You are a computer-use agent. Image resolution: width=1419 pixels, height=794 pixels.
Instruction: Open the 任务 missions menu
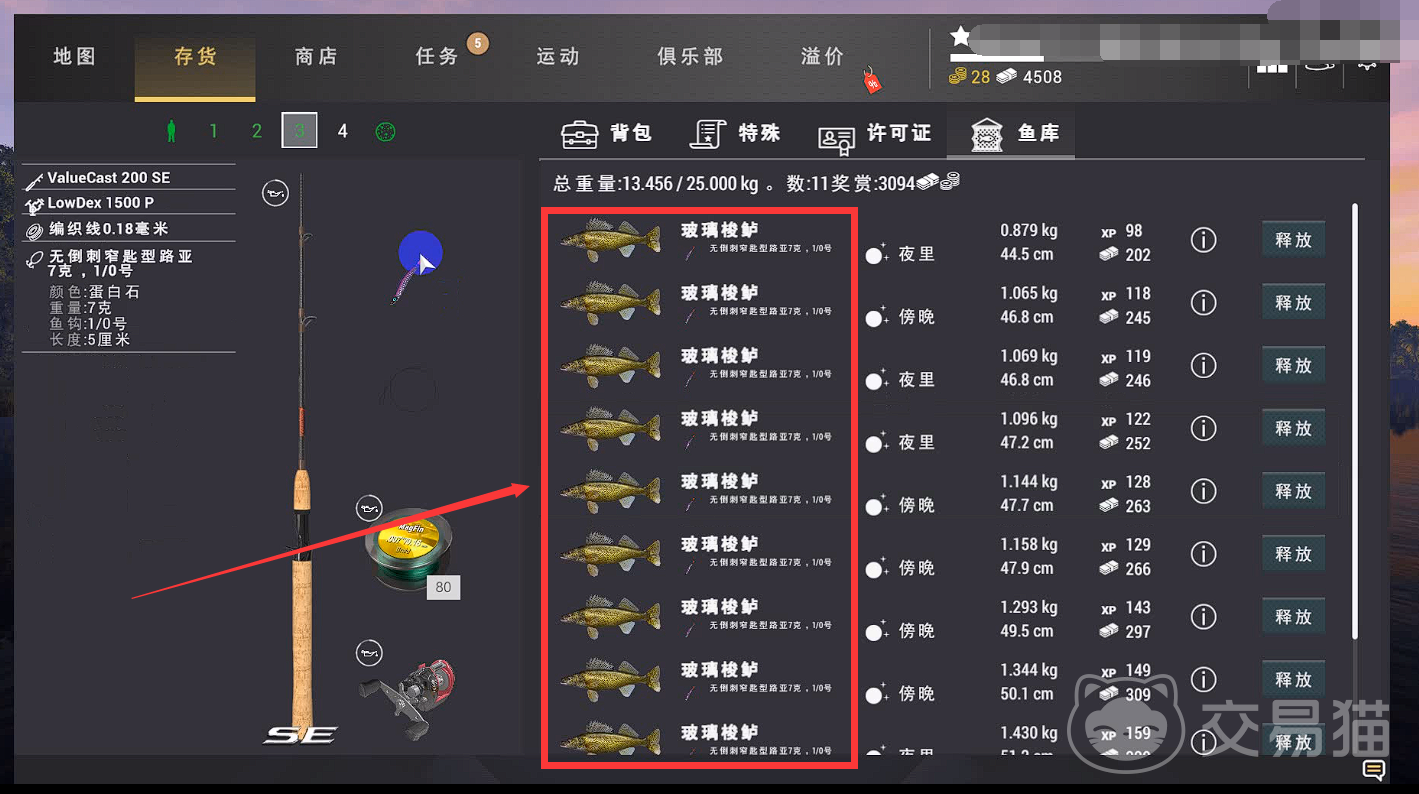click(437, 57)
